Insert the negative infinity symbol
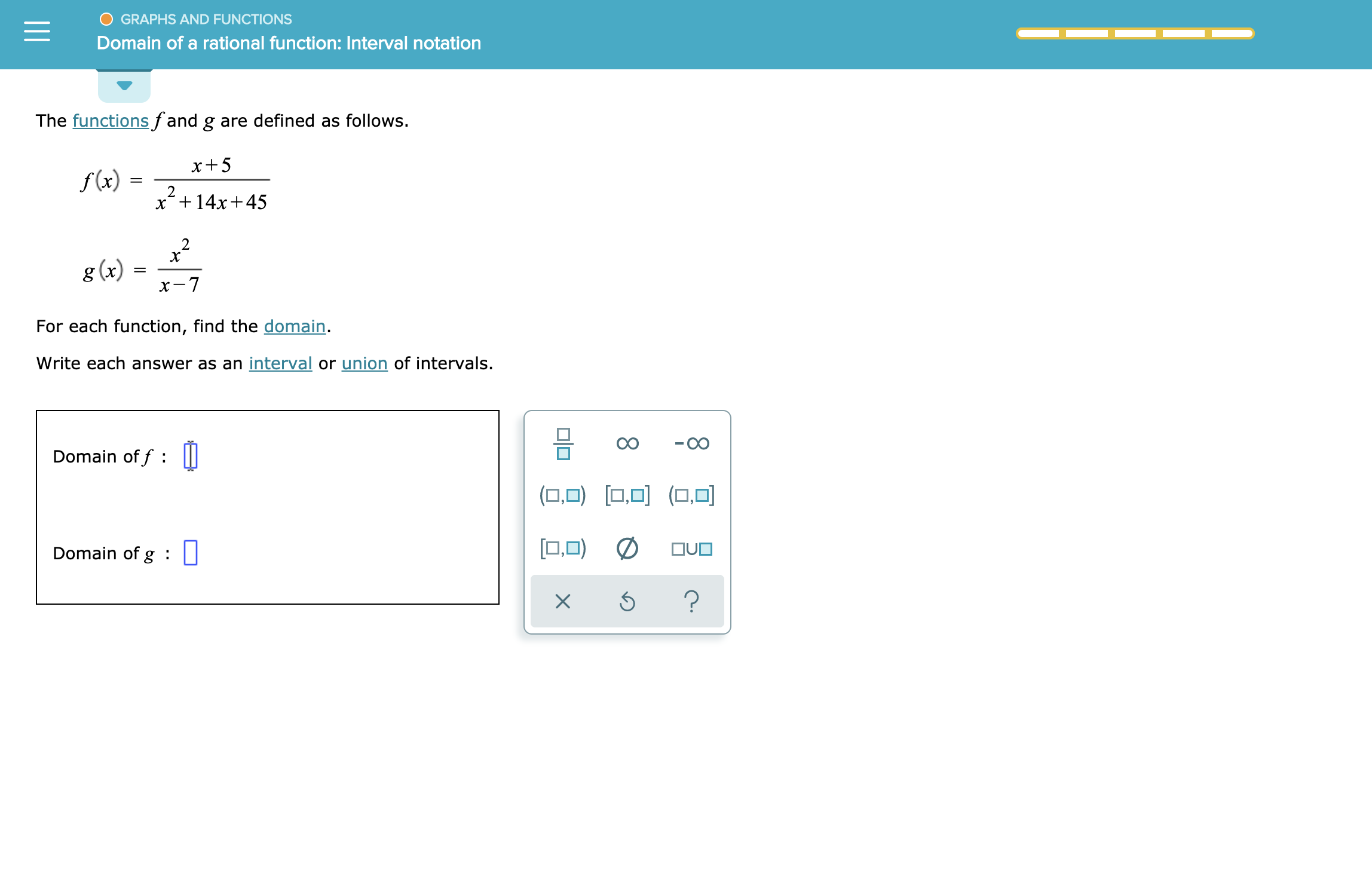Image resolution: width=1372 pixels, height=876 pixels. tap(692, 443)
